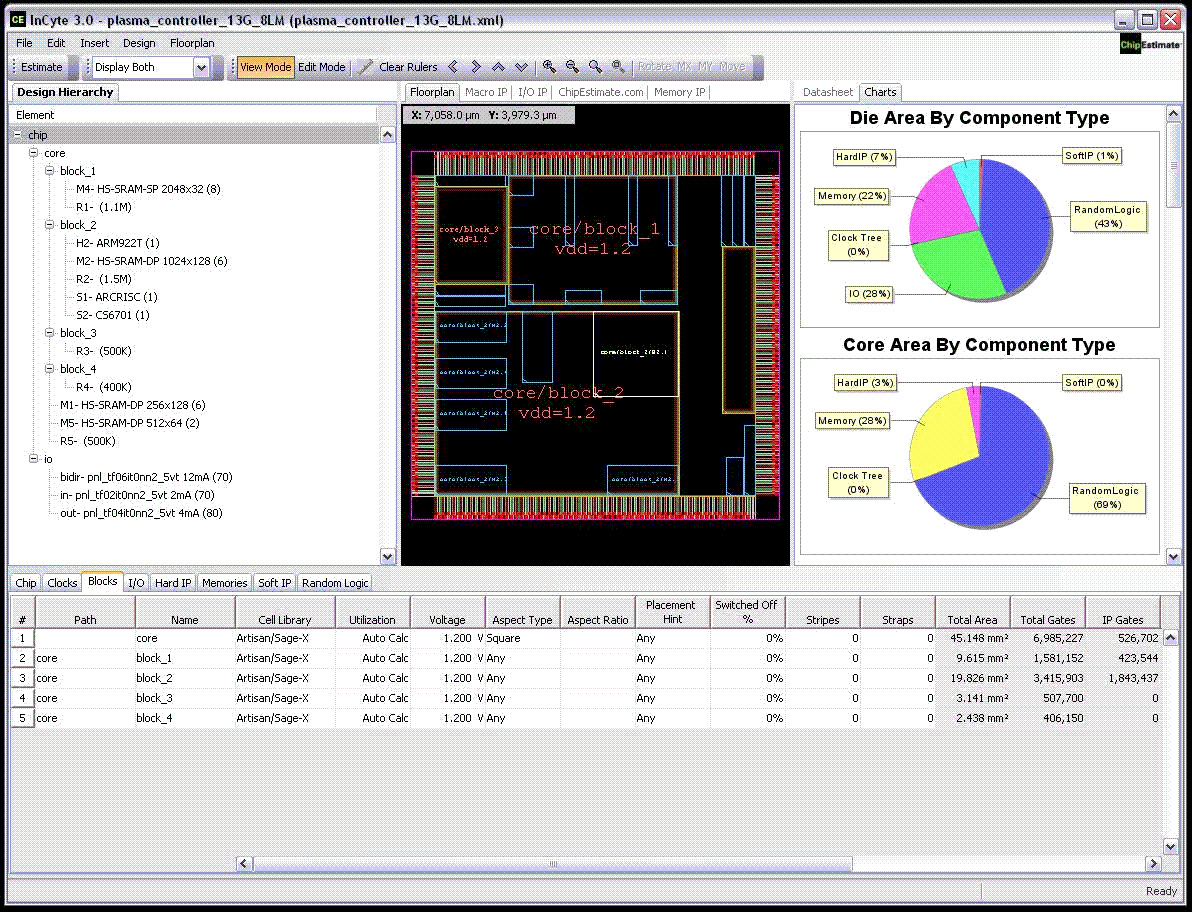
Task: Open the Hard IP tab
Action: (x=173, y=583)
